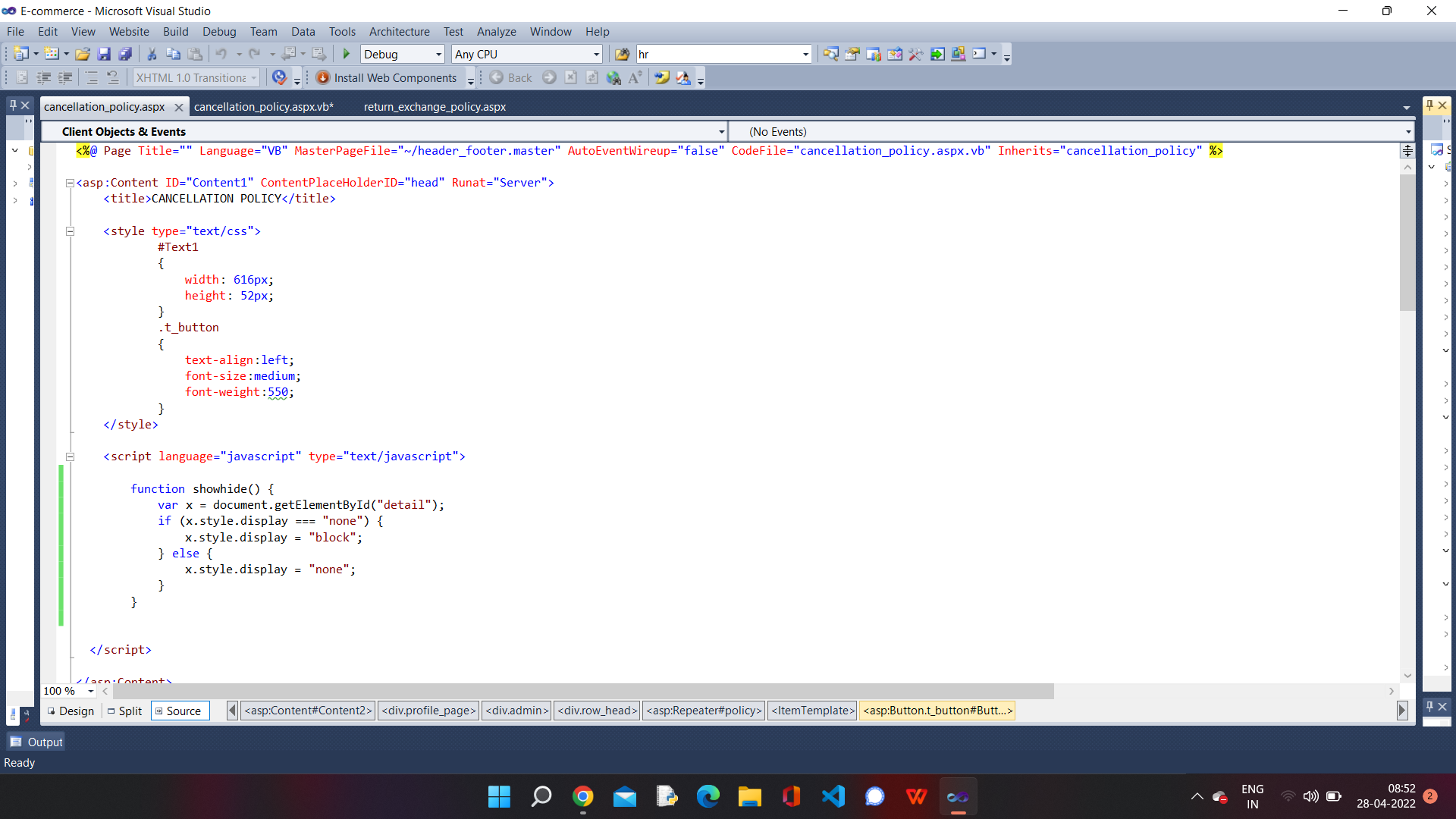
Task: Open the Toolbox hammer-and-wrench icon
Action: (x=915, y=54)
